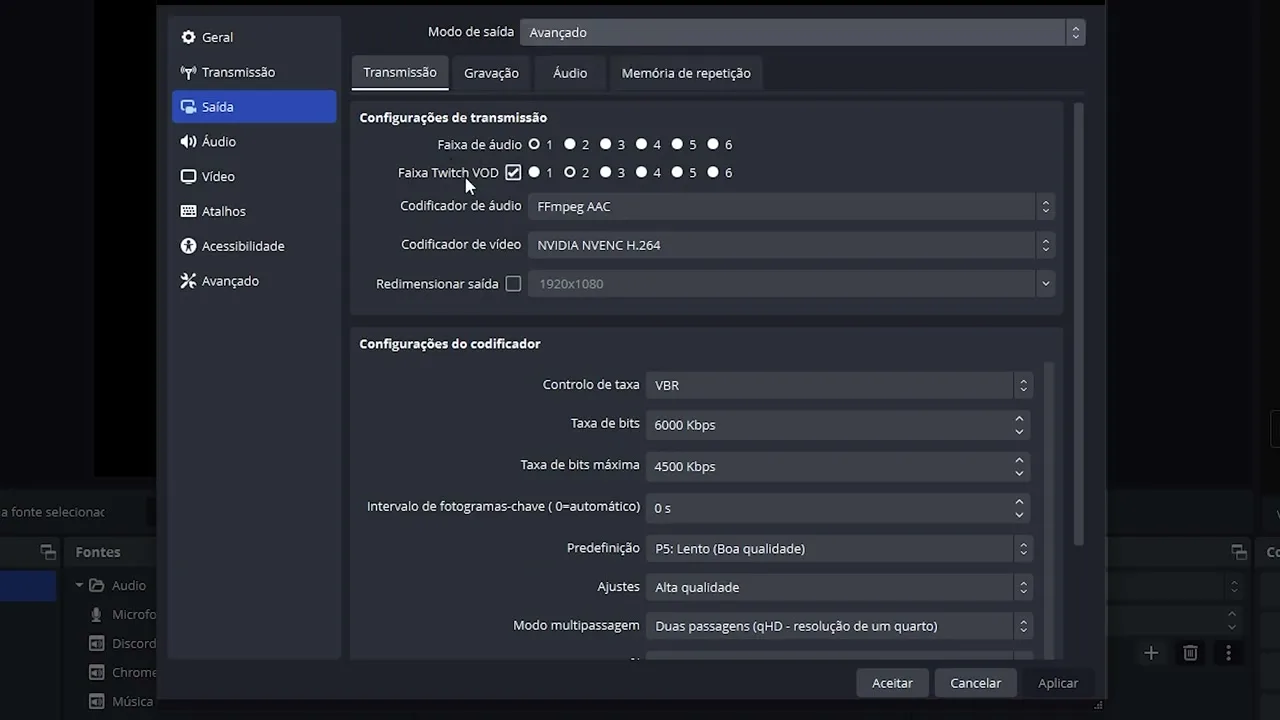Image resolution: width=1280 pixels, height=720 pixels.
Task: Open the 1920x1080 resolution dropdown
Action: pyautogui.click(x=791, y=284)
